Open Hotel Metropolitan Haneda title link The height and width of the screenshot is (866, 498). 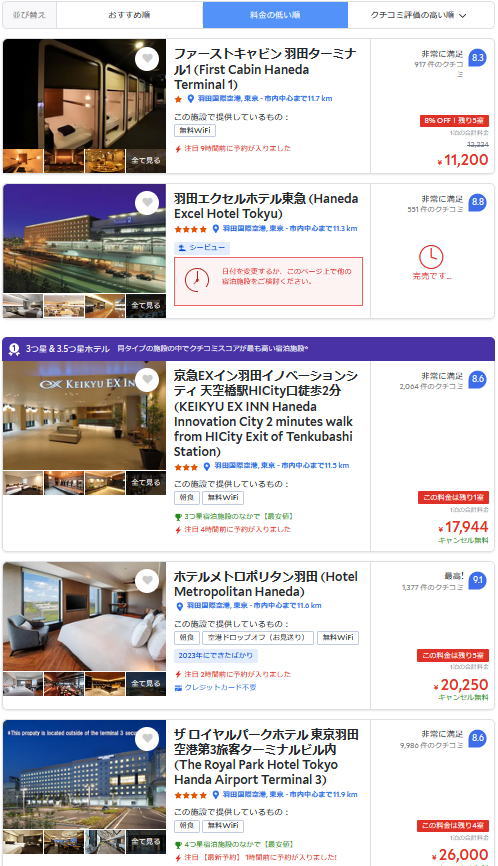point(266,584)
